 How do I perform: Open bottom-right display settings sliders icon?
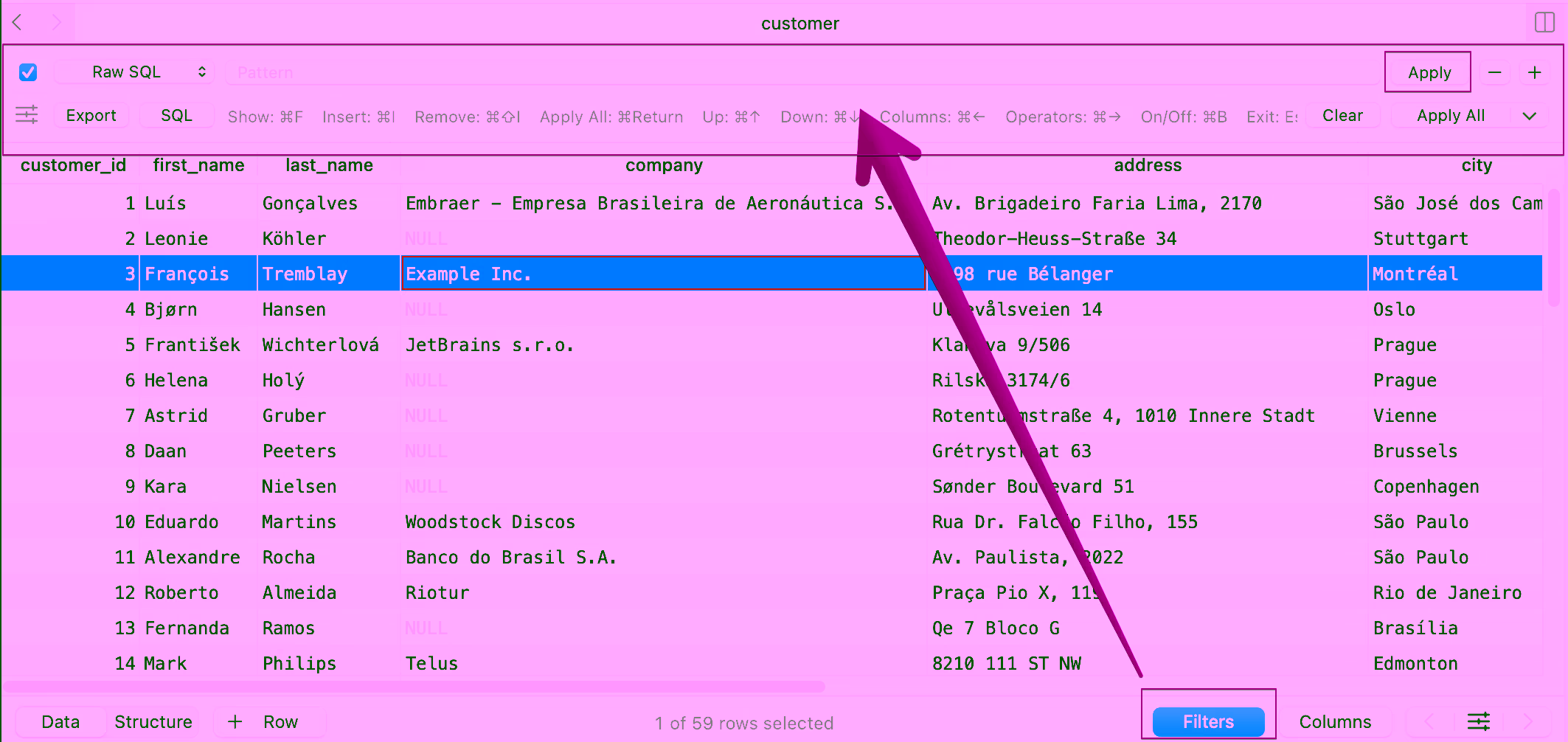1478,721
